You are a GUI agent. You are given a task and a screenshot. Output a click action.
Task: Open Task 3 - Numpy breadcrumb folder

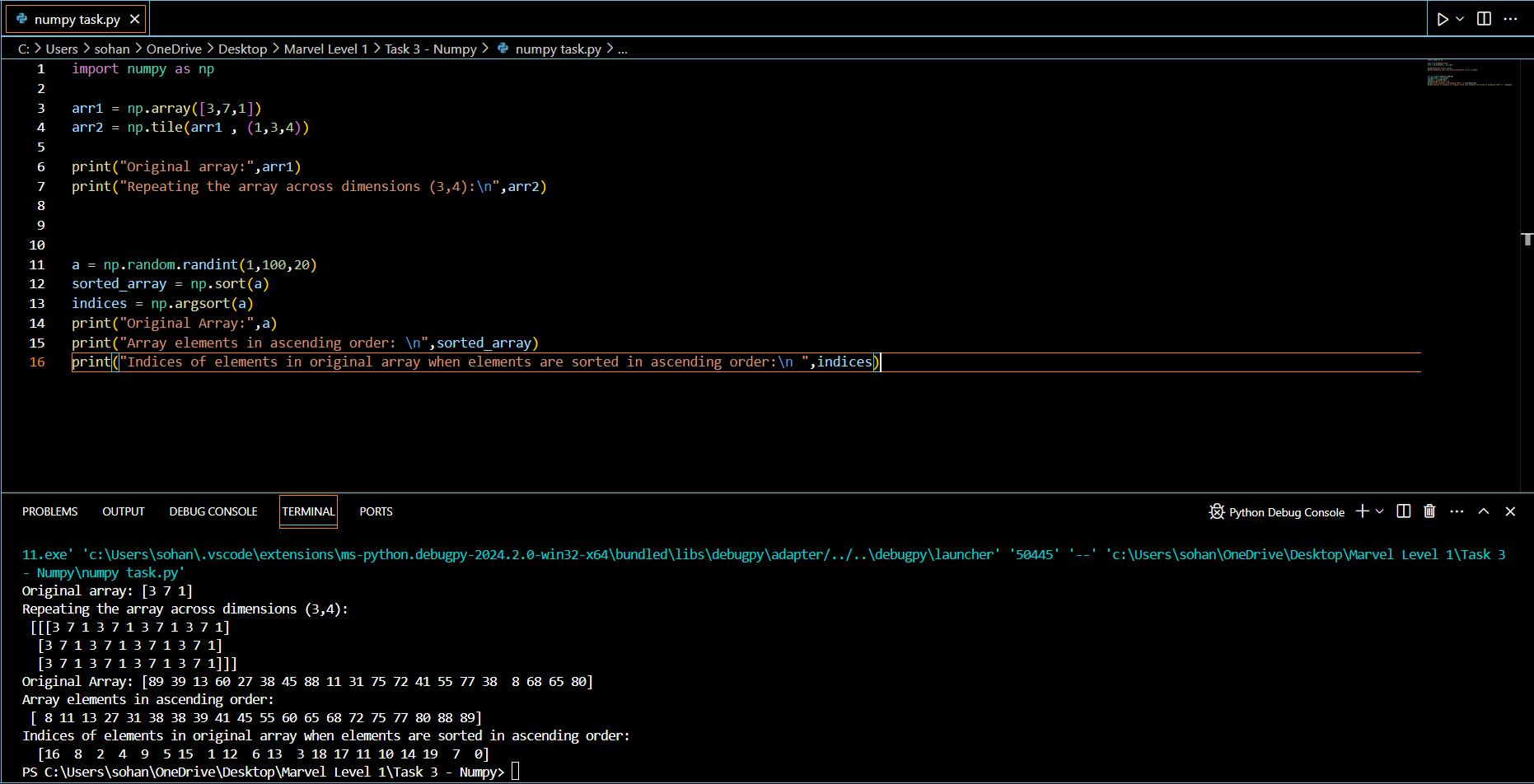coord(431,49)
